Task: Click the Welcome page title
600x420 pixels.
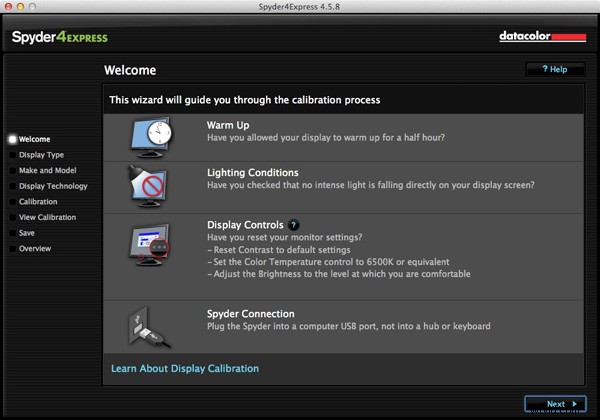Action: 130,70
